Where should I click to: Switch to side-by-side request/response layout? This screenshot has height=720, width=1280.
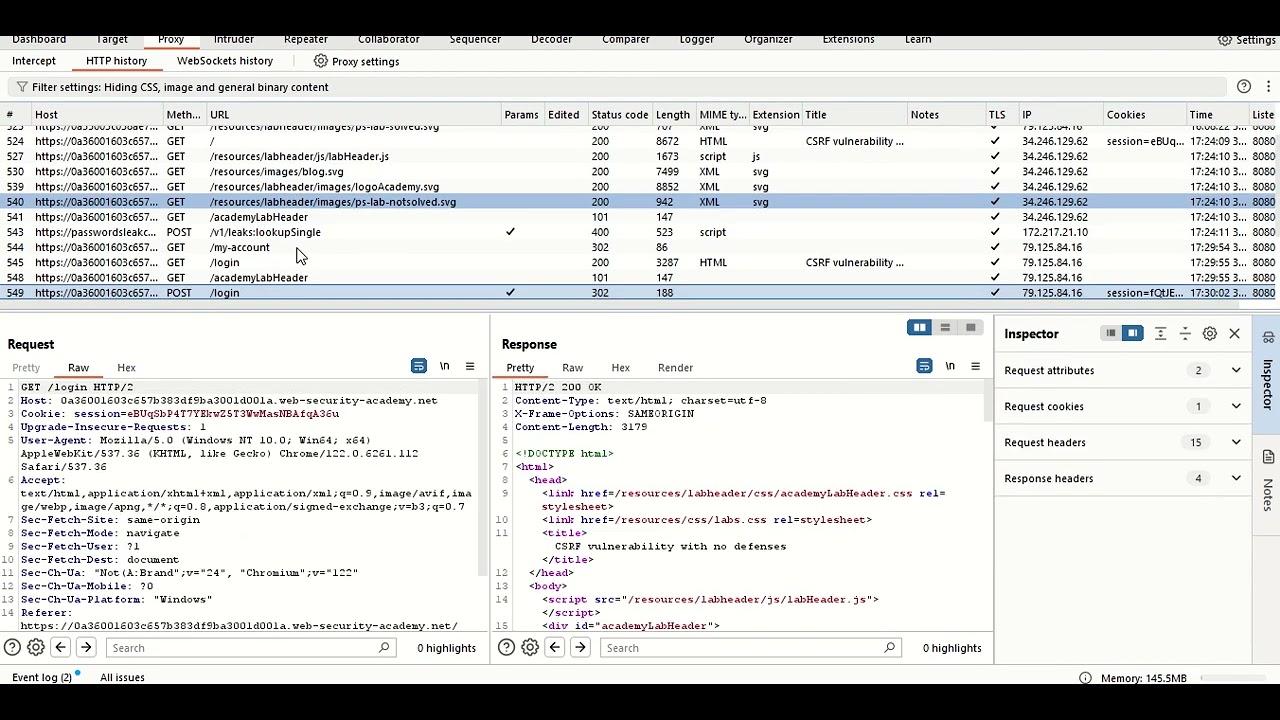919,328
